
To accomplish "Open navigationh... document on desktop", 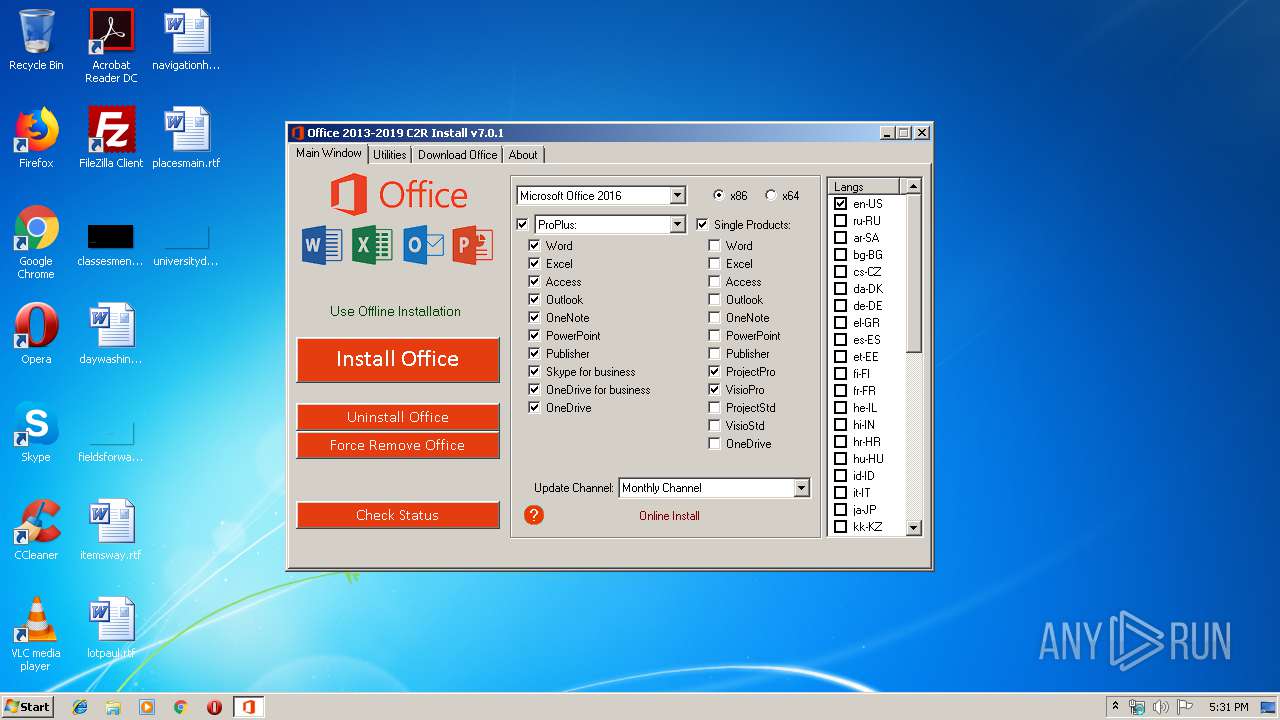I will pyautogui.click(x=186, y=40).
